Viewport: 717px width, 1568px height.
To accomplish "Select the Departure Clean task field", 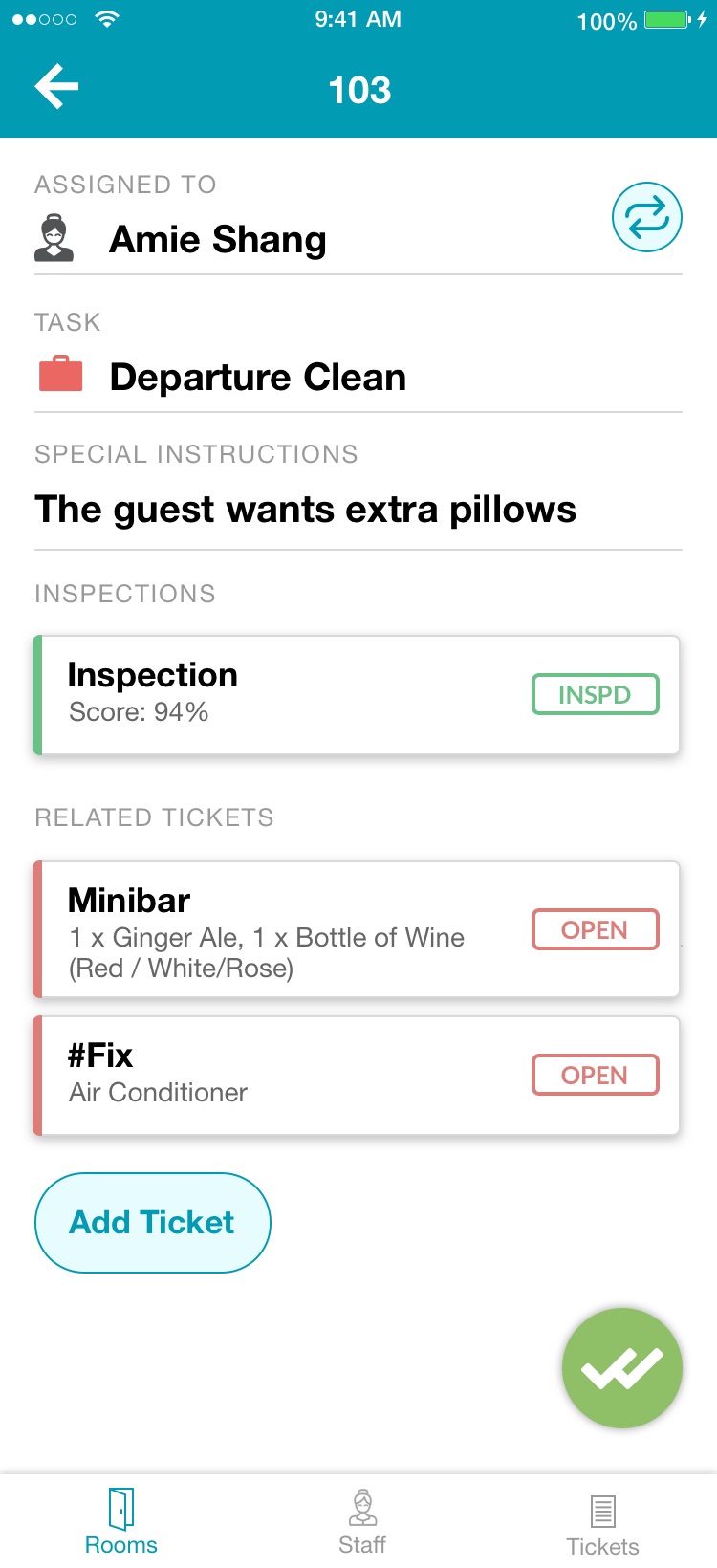I will [x=258, y=377].
